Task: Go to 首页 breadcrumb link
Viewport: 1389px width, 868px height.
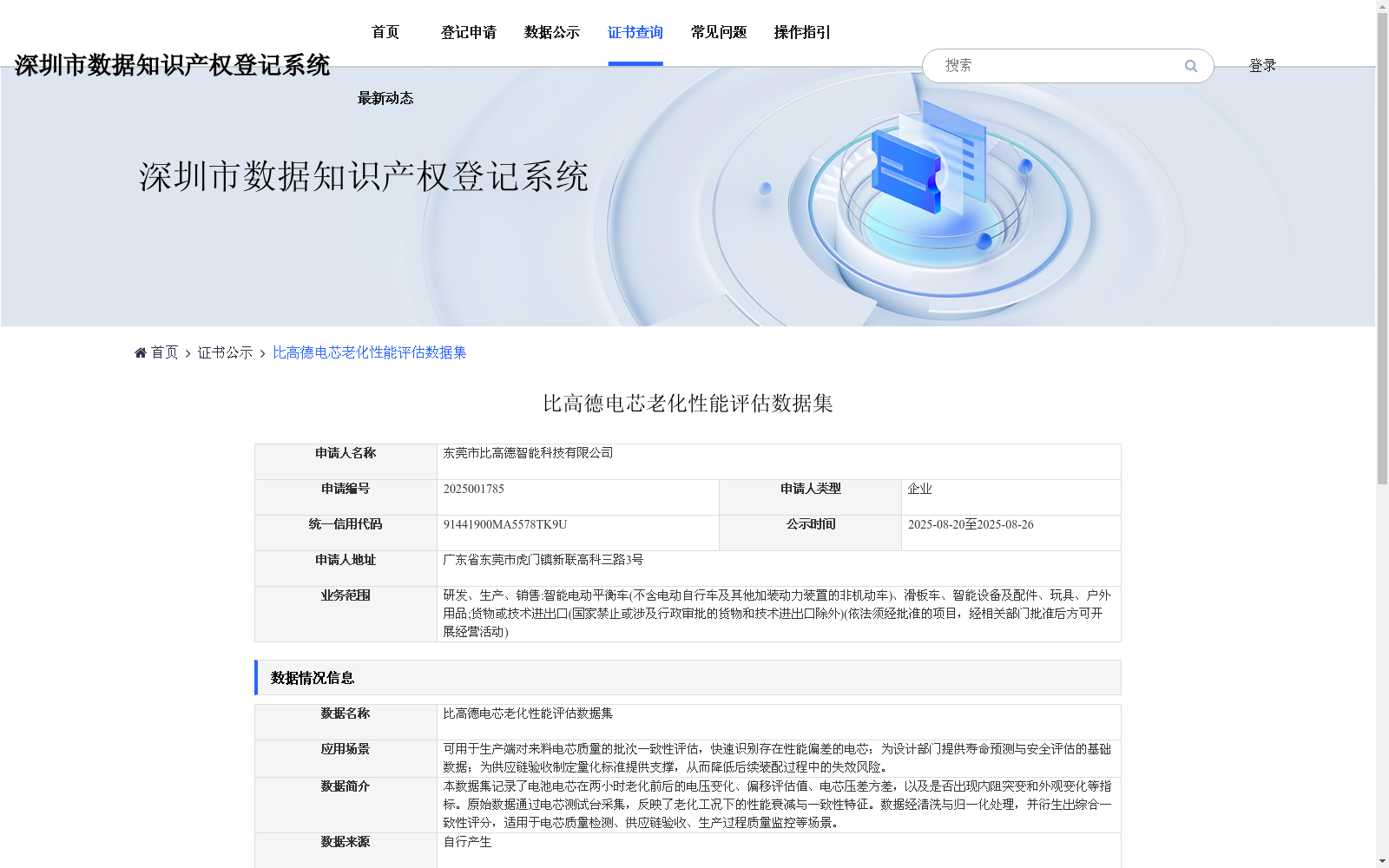Action: click(x=164, y=352)
